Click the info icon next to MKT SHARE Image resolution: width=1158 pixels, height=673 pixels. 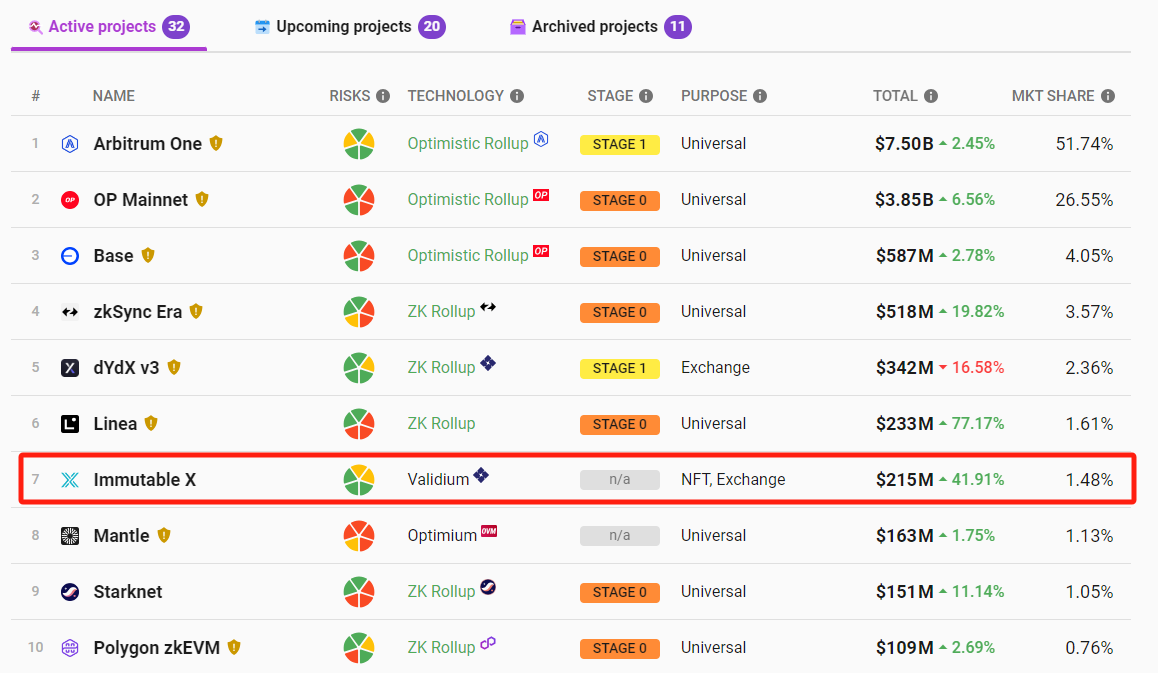(1108, 96)
